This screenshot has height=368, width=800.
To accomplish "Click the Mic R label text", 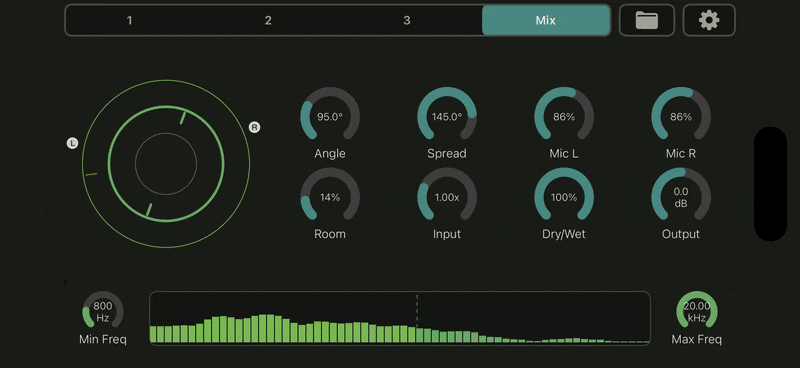I will 681,154.
